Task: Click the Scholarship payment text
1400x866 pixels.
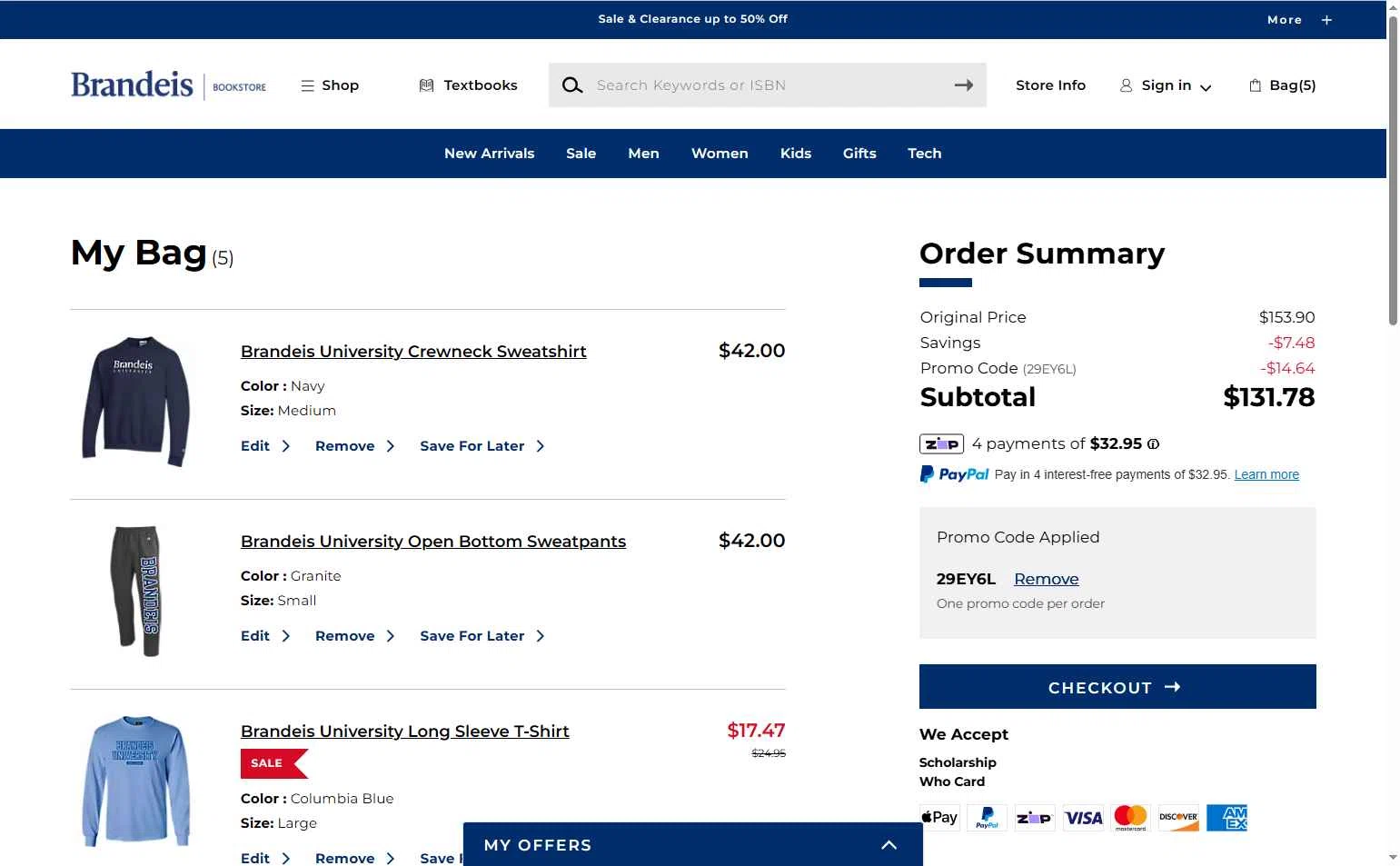Action: pyautogui.click(x=958, y=762)
